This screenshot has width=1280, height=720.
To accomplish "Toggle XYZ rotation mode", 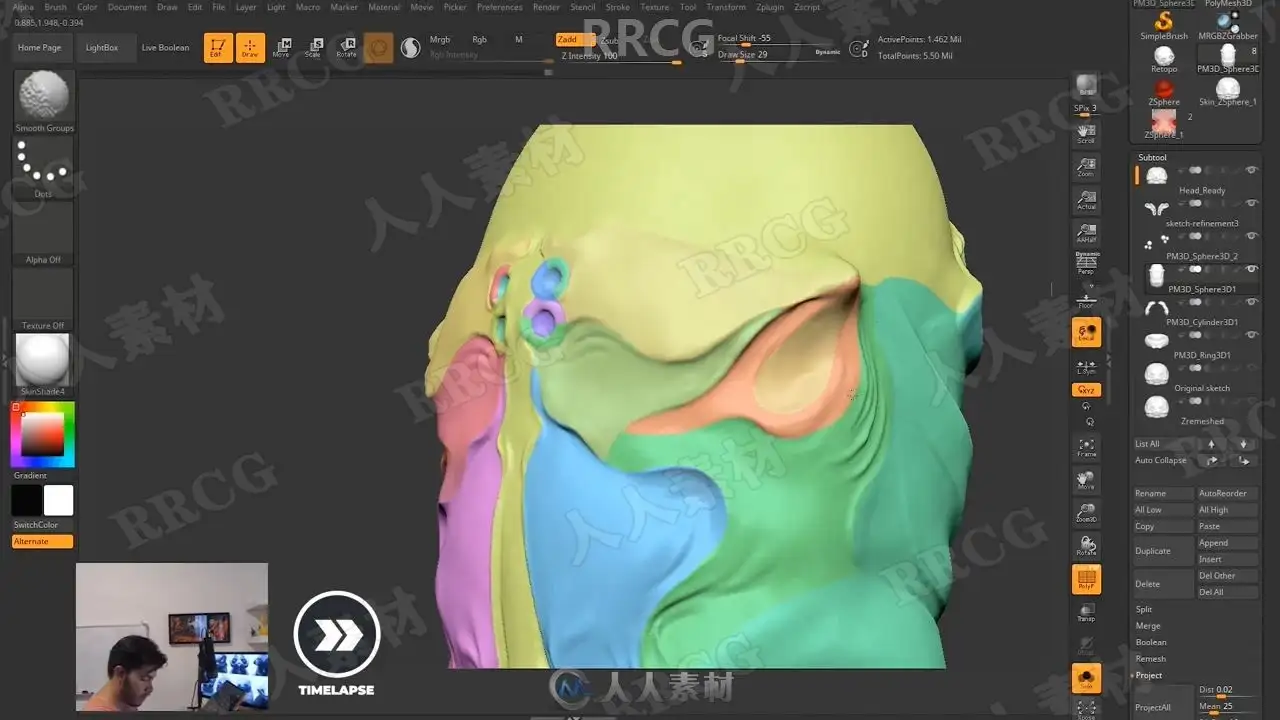I will (1086, 390).
